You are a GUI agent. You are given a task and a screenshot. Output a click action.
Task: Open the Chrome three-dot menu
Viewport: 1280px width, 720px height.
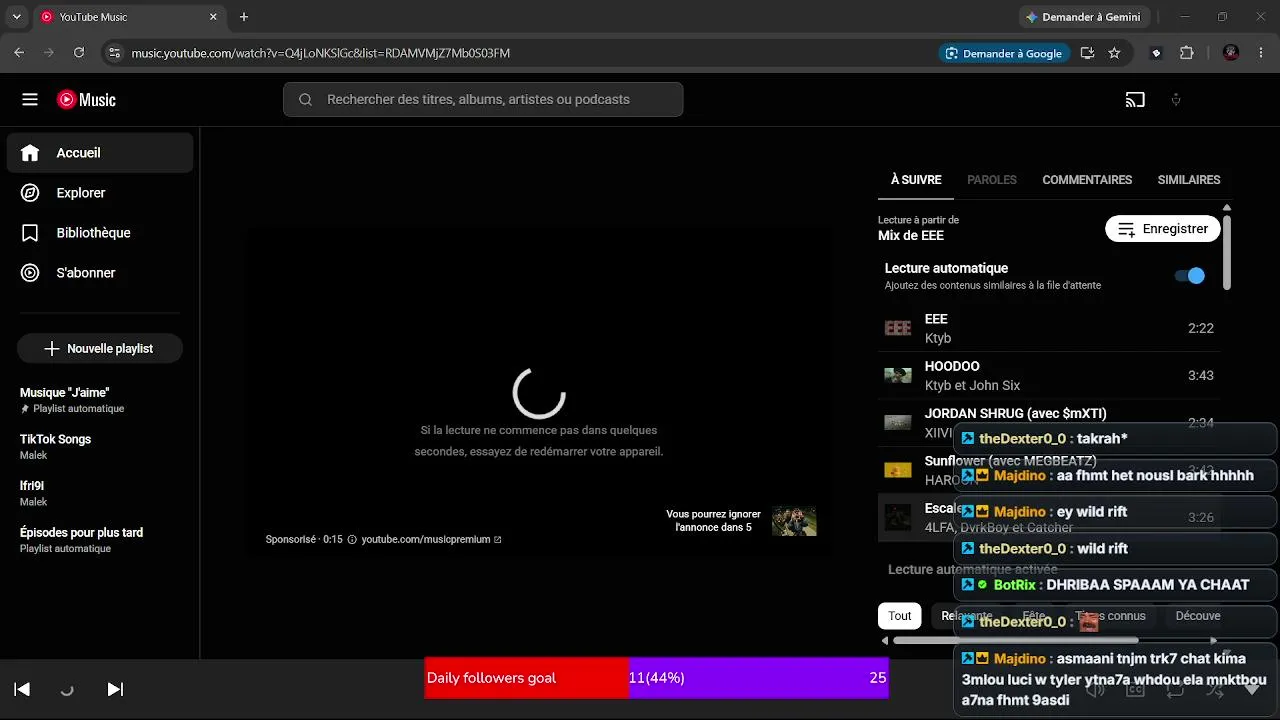tap(1260, 53)
